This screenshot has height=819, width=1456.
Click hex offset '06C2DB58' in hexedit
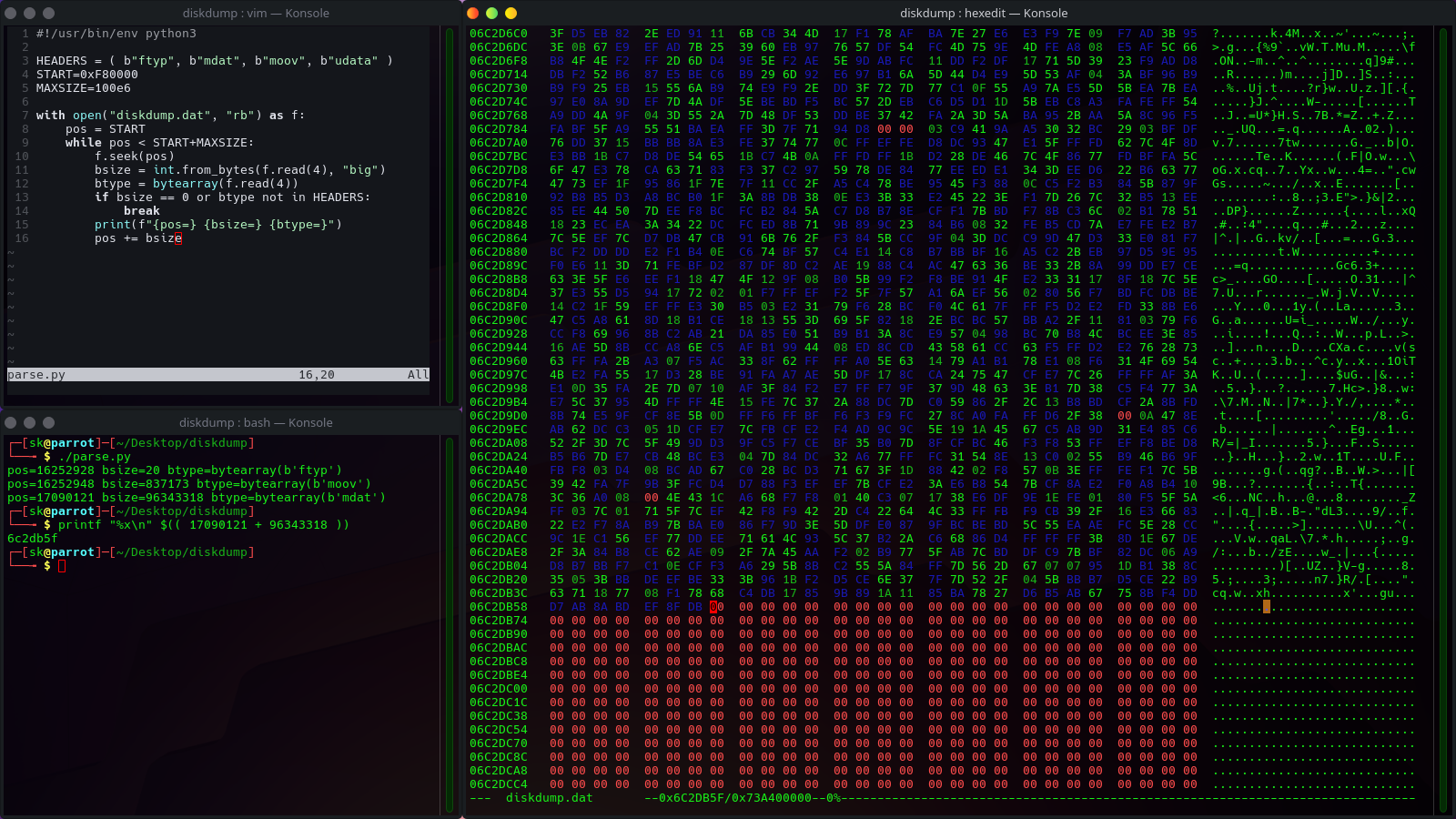coord(499,607)
